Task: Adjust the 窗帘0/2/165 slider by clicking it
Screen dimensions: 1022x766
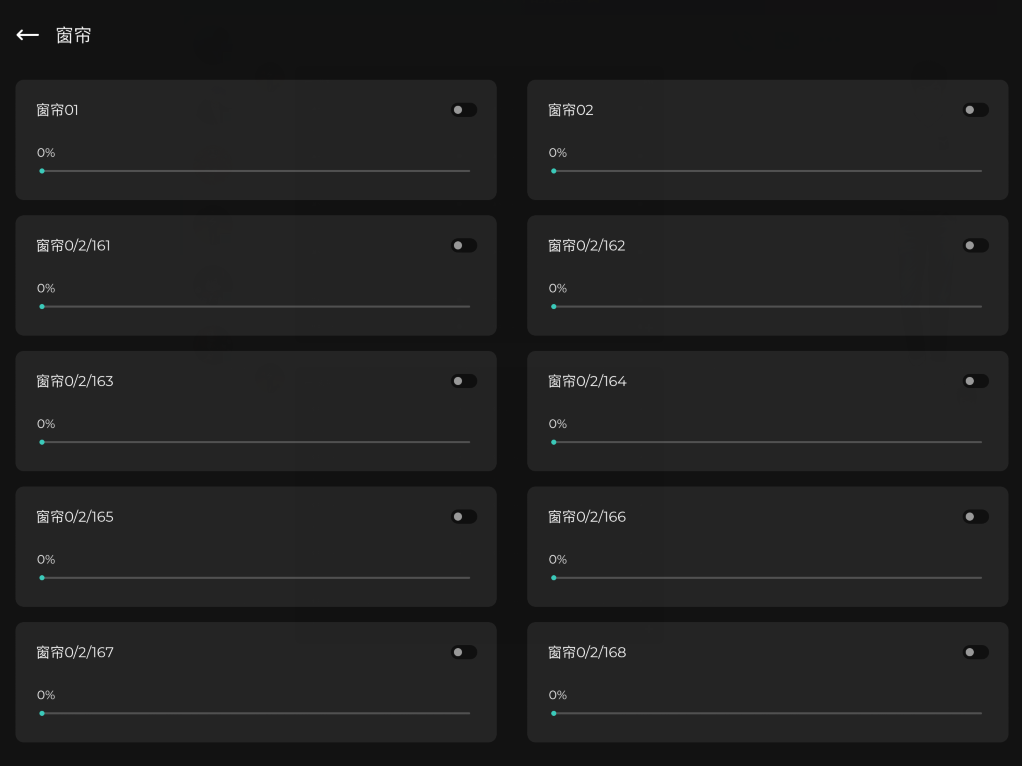Action: pyautogui.click(x=256, y=578)
